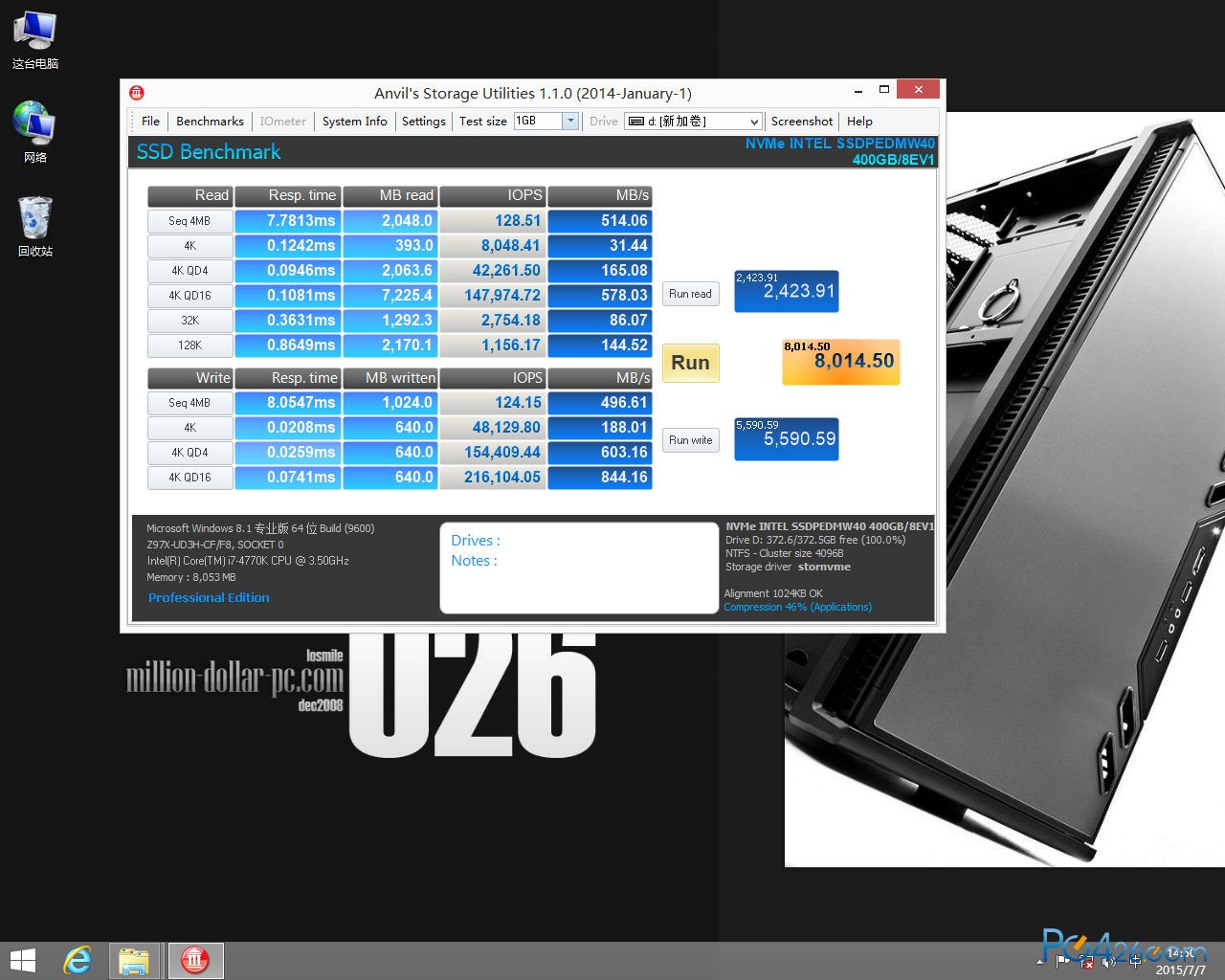
Task: Click the taskbar date 2015/7/7
Action: pyautogui.click(x=1180, y=969)
